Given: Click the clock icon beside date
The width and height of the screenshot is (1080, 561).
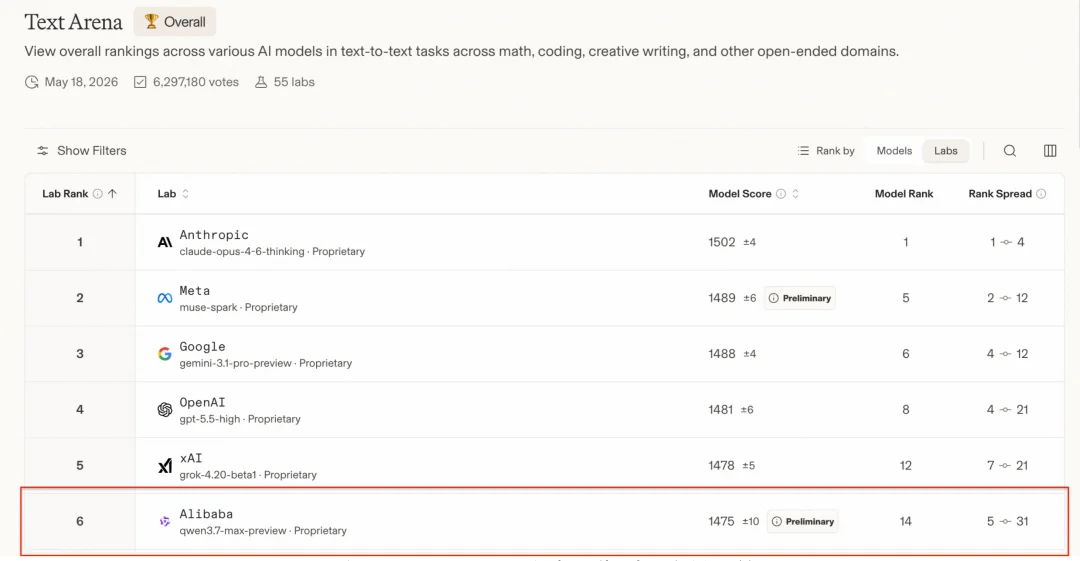Looking at the screenshot, I should 32,82.
